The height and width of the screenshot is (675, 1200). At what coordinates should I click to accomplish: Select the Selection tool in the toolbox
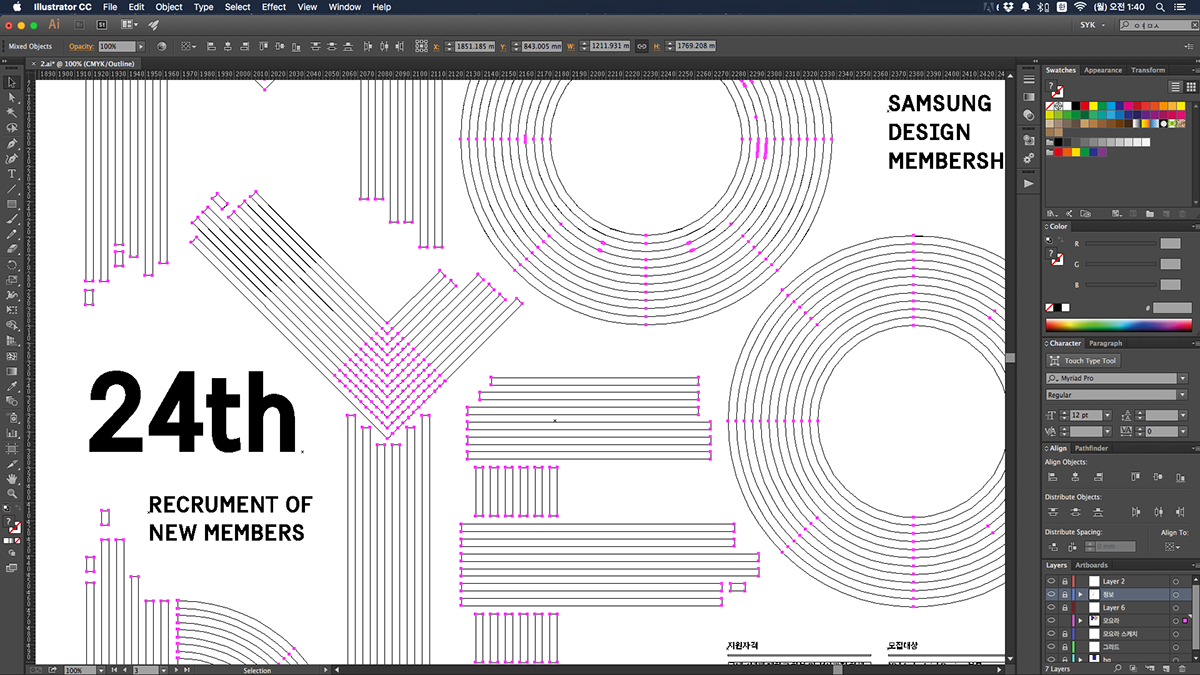[x=12, y=83]
